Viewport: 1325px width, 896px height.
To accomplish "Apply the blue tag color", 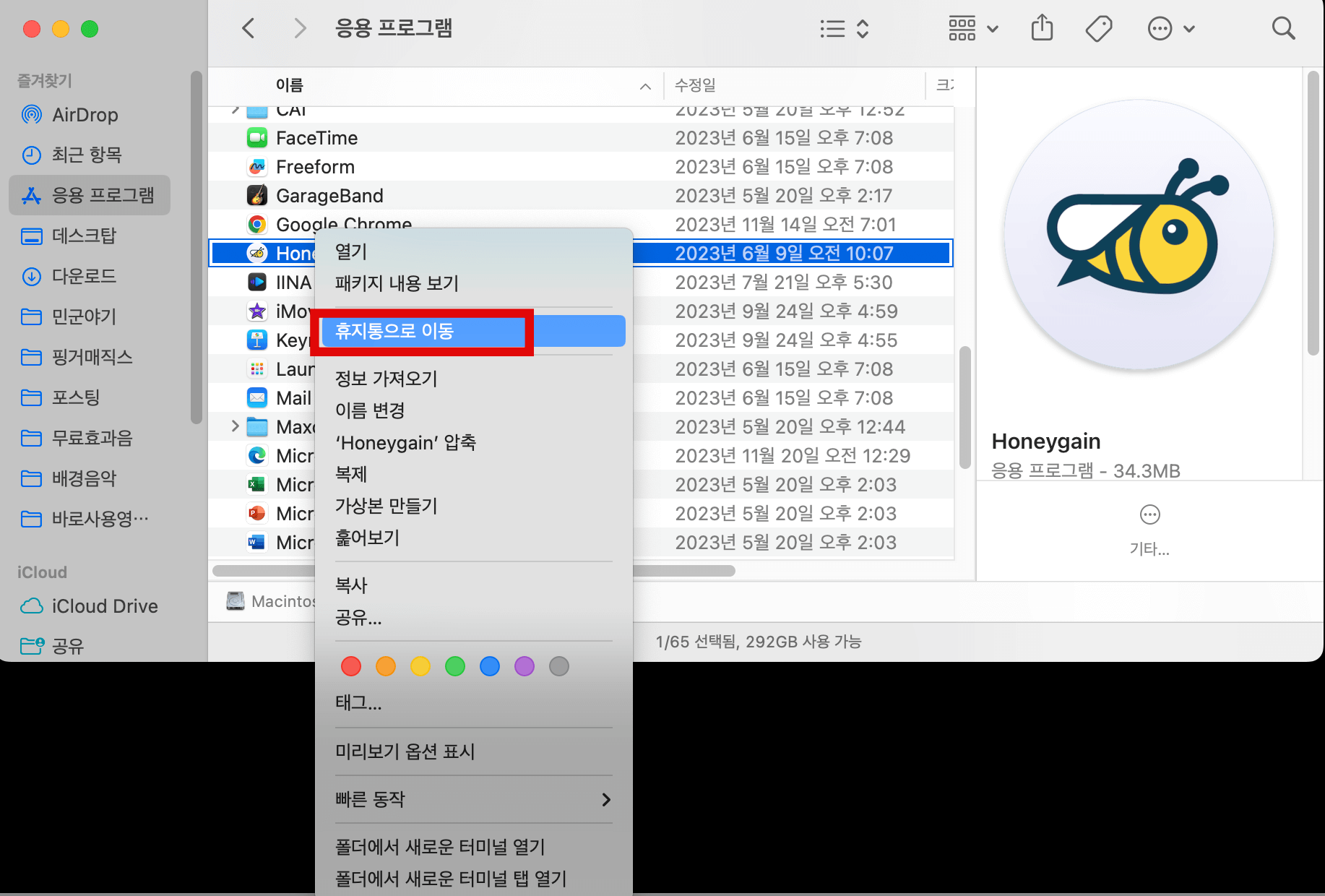I will [490, 666].
